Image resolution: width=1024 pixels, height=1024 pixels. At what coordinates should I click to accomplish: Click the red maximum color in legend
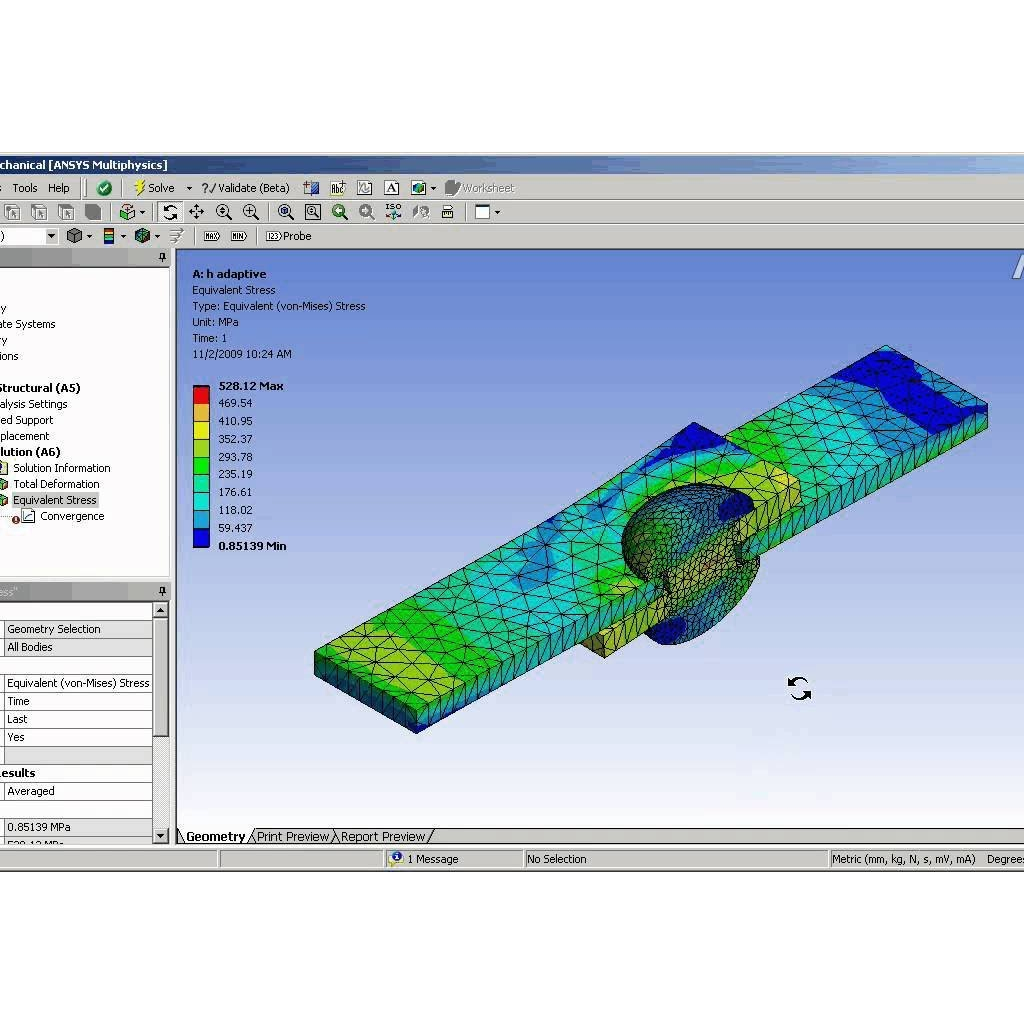click(x=201, y=391)
